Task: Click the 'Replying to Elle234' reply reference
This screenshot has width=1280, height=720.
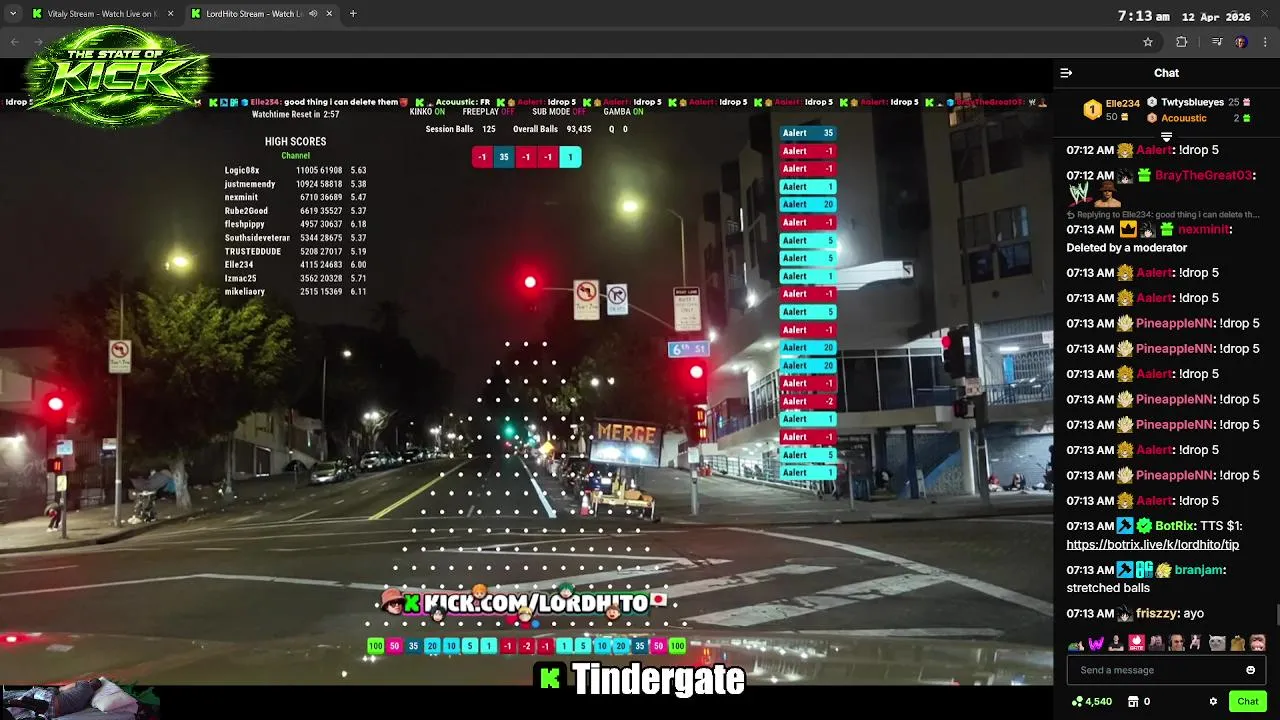Action: (x=1163, y=214)
